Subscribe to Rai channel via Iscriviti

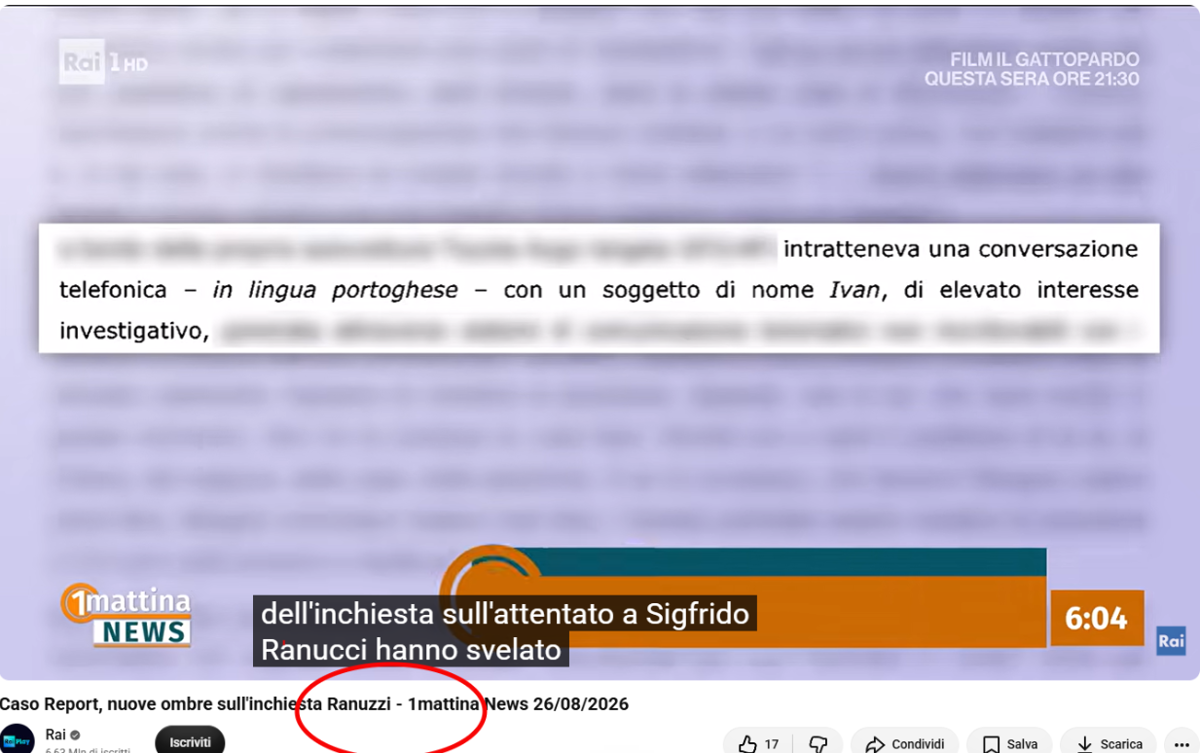[190, 741]
